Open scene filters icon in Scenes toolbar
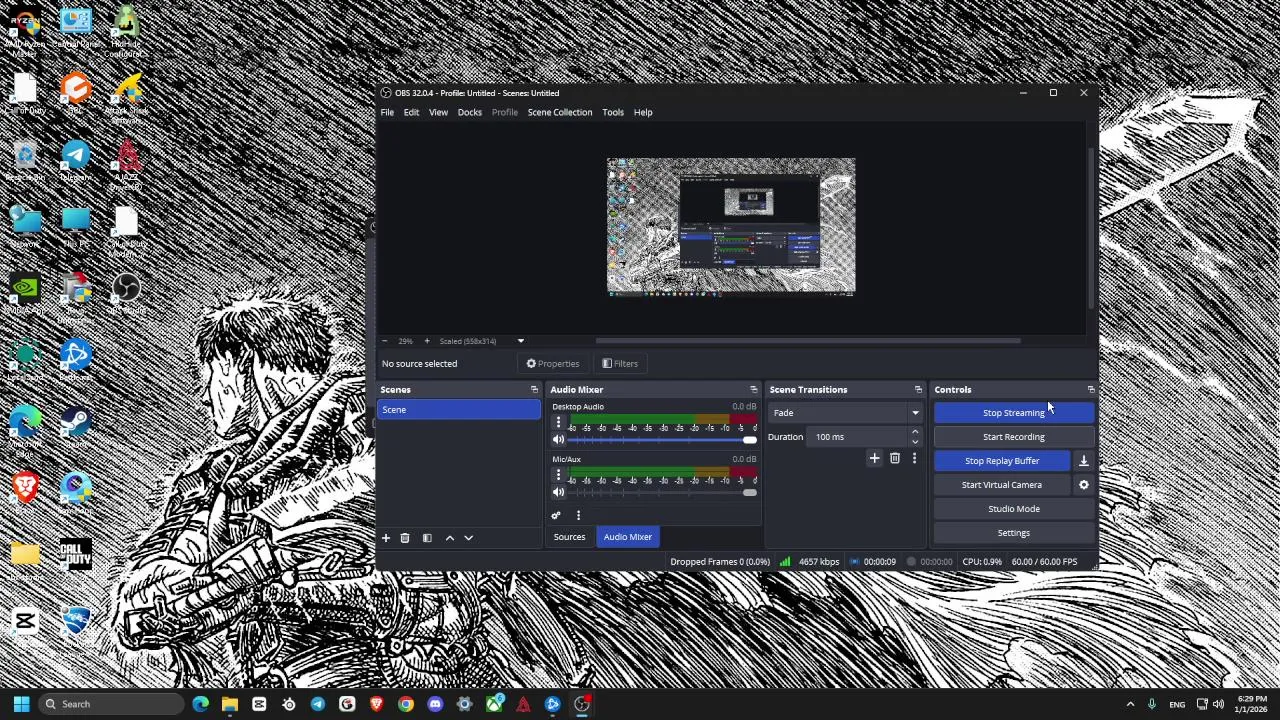This screenshot has height=720, width=1280. (x=427, y=538)
